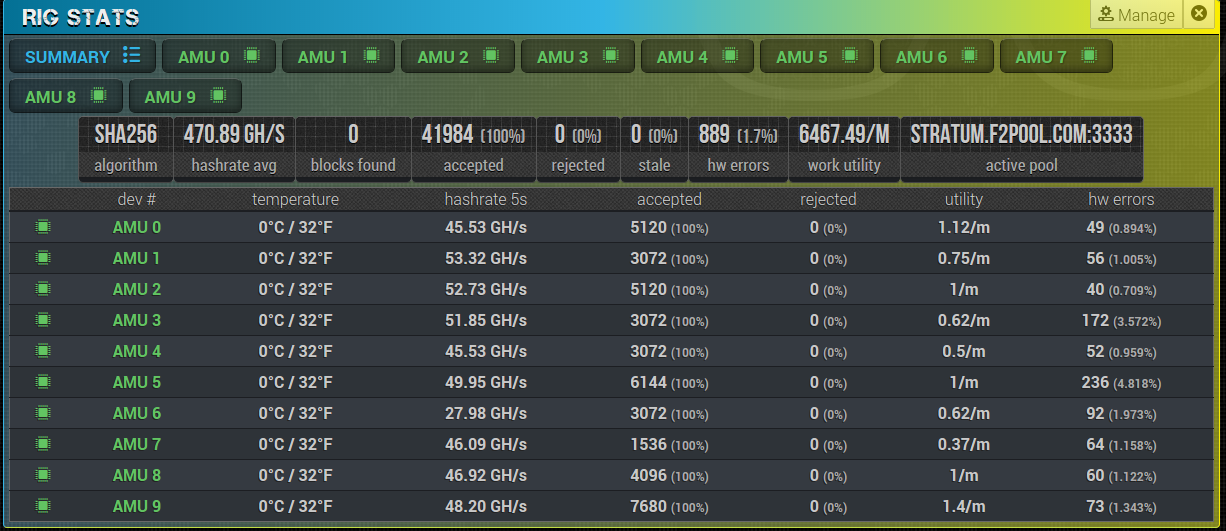Click the chip icon in AMU 4 row
Screen dimensions: 1226x531
click(x=43, y=351)
